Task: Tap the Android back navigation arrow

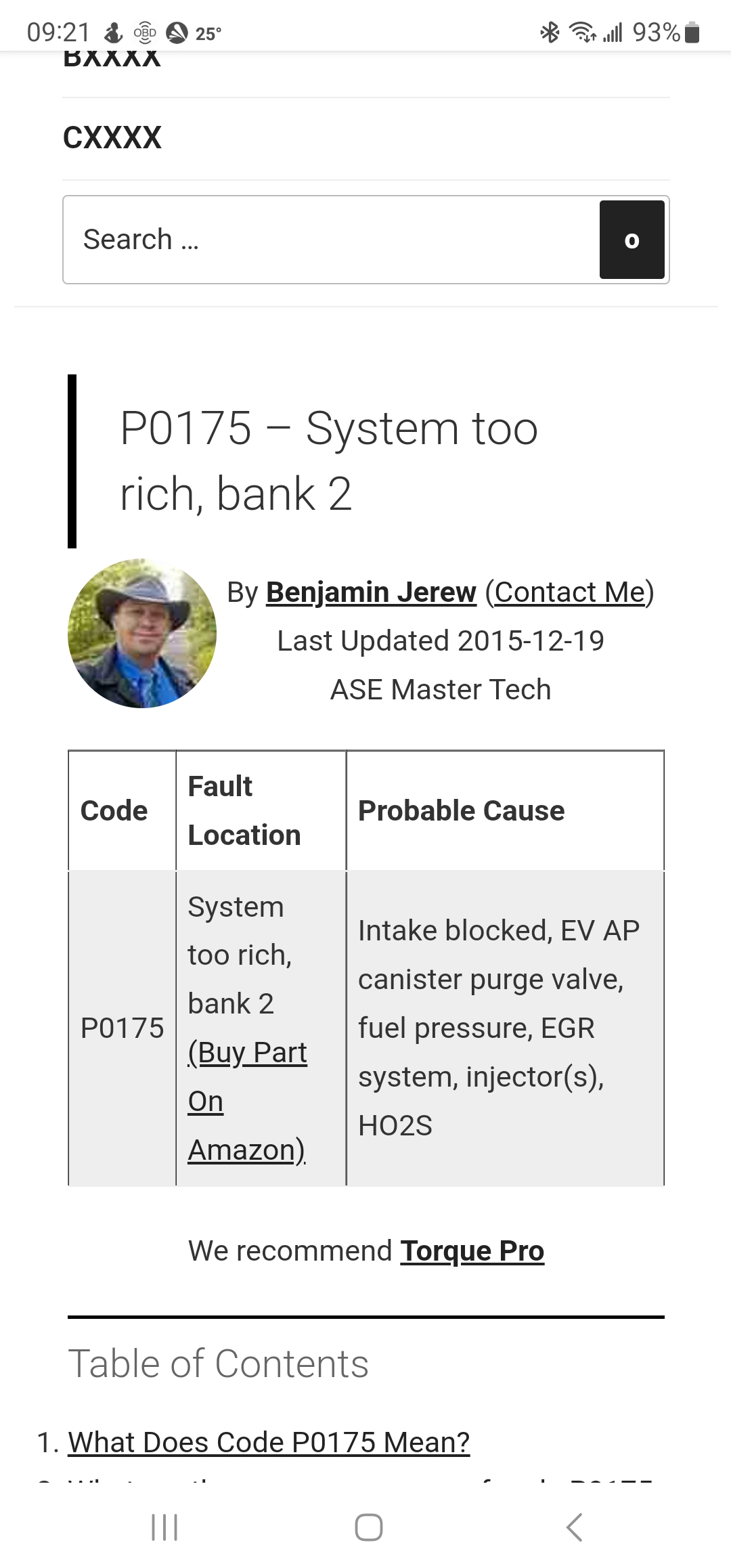Action: click(574, 1527)
